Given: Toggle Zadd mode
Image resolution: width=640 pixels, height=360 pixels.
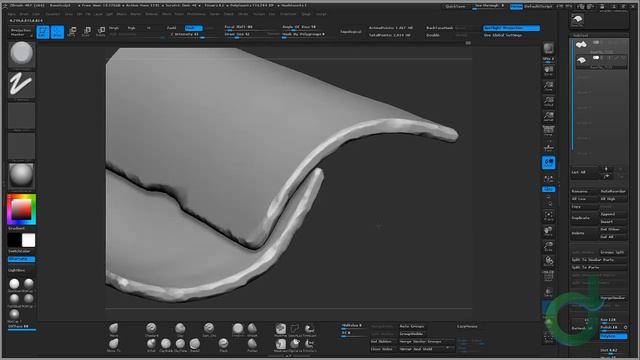Looking at the screenshot, I should click(x=171, y=28).
